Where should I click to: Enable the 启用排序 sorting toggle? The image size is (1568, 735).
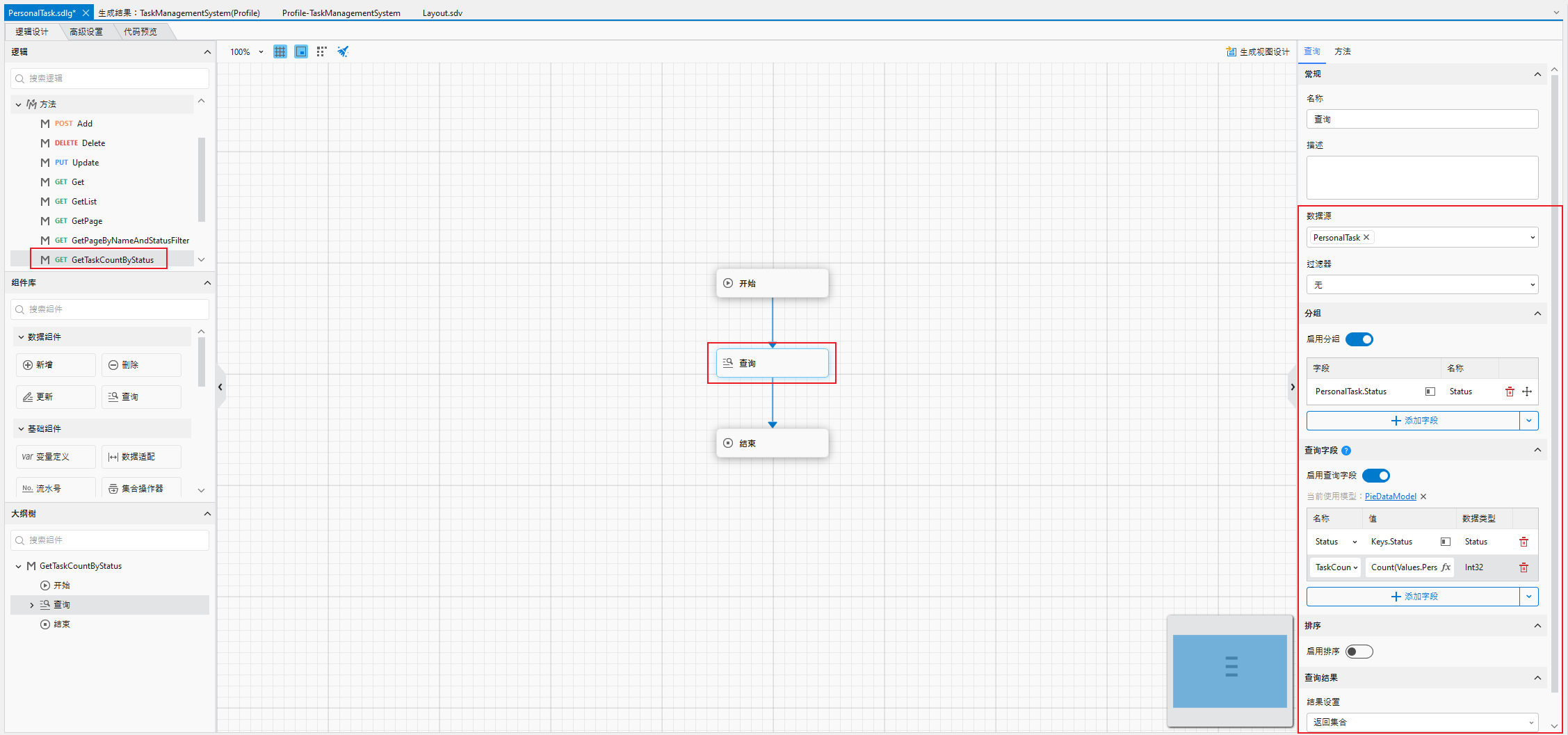(1359, 652)
